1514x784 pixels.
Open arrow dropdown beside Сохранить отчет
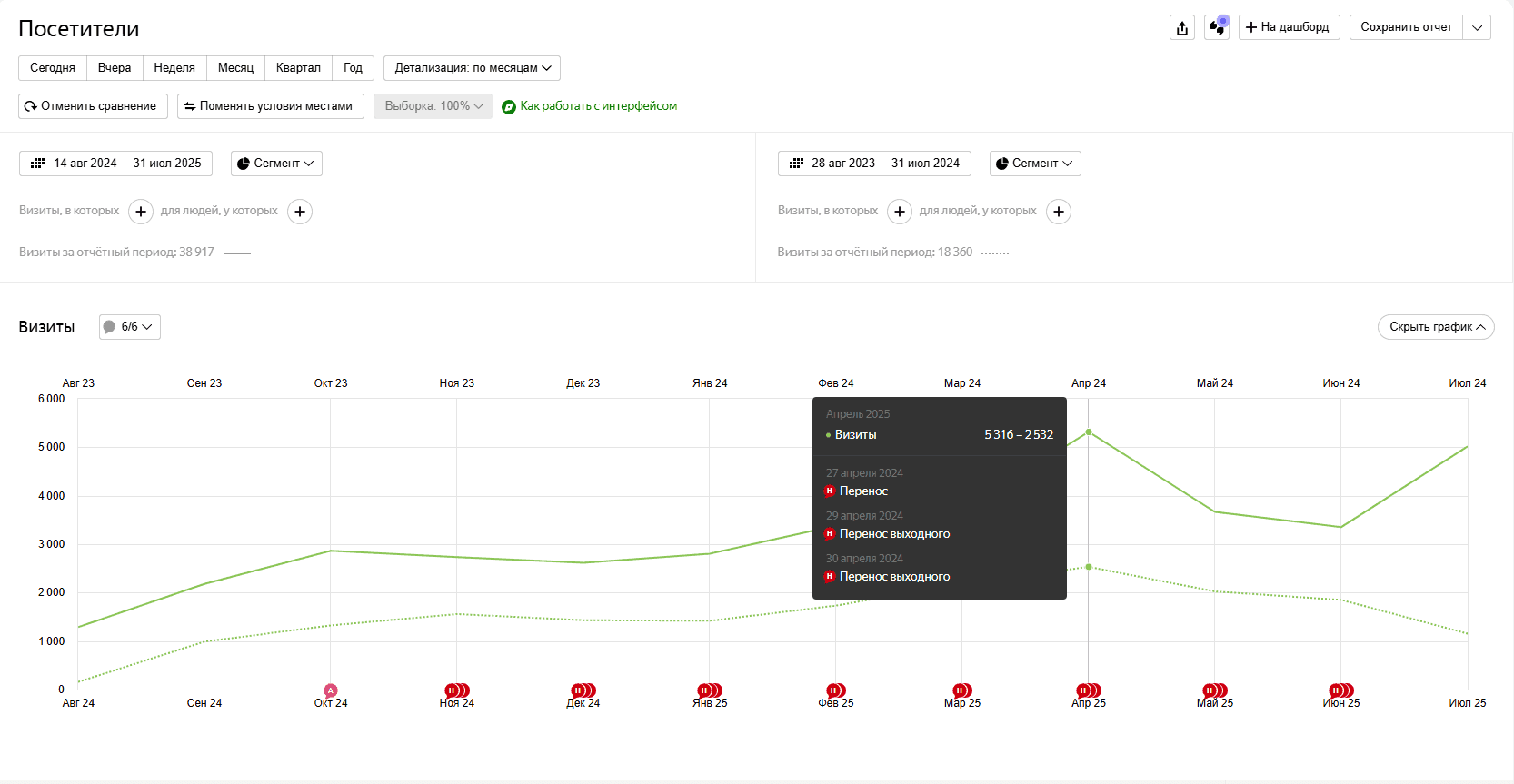1477,27
